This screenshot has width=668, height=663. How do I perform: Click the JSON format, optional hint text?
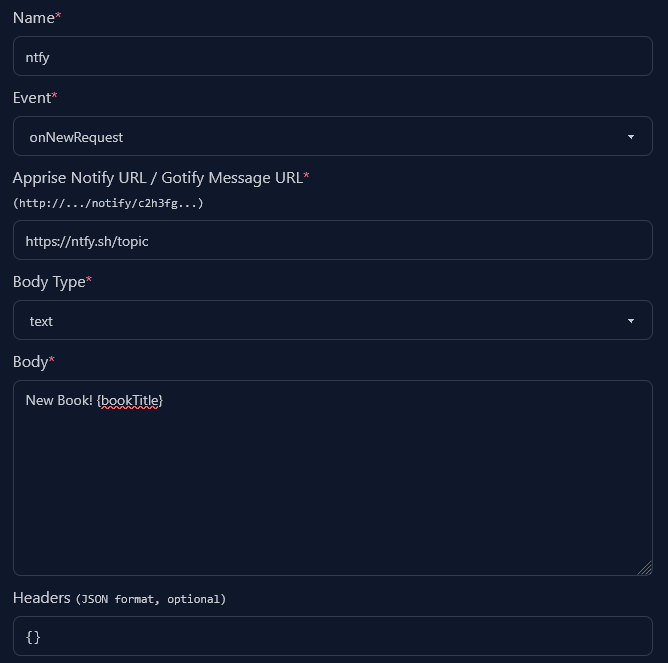pyautogui.click(x=151, y=599)
